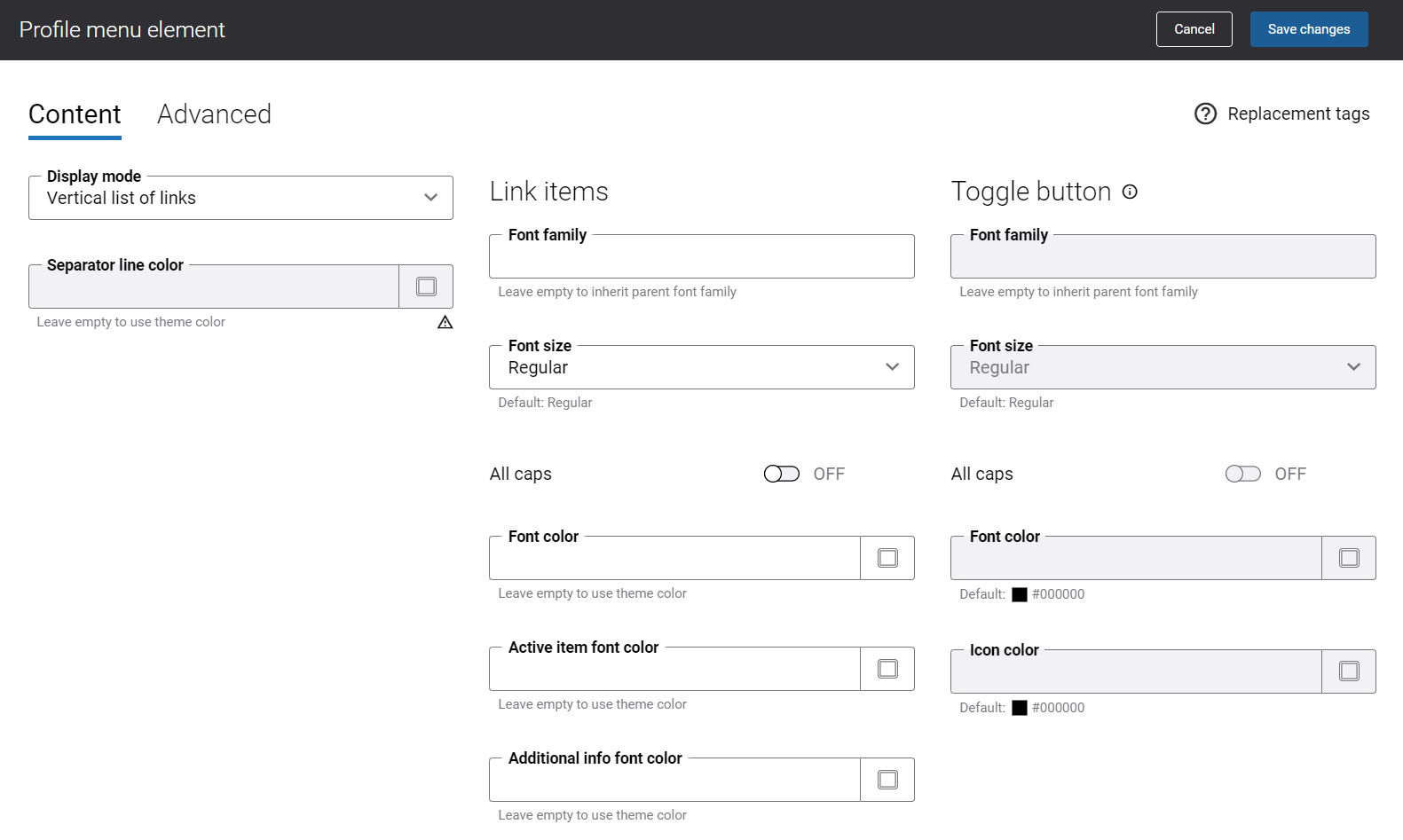This screenshot has height=840, width=1403.
Task: Open Icon color picker
Action: (x=1349, y=671)
